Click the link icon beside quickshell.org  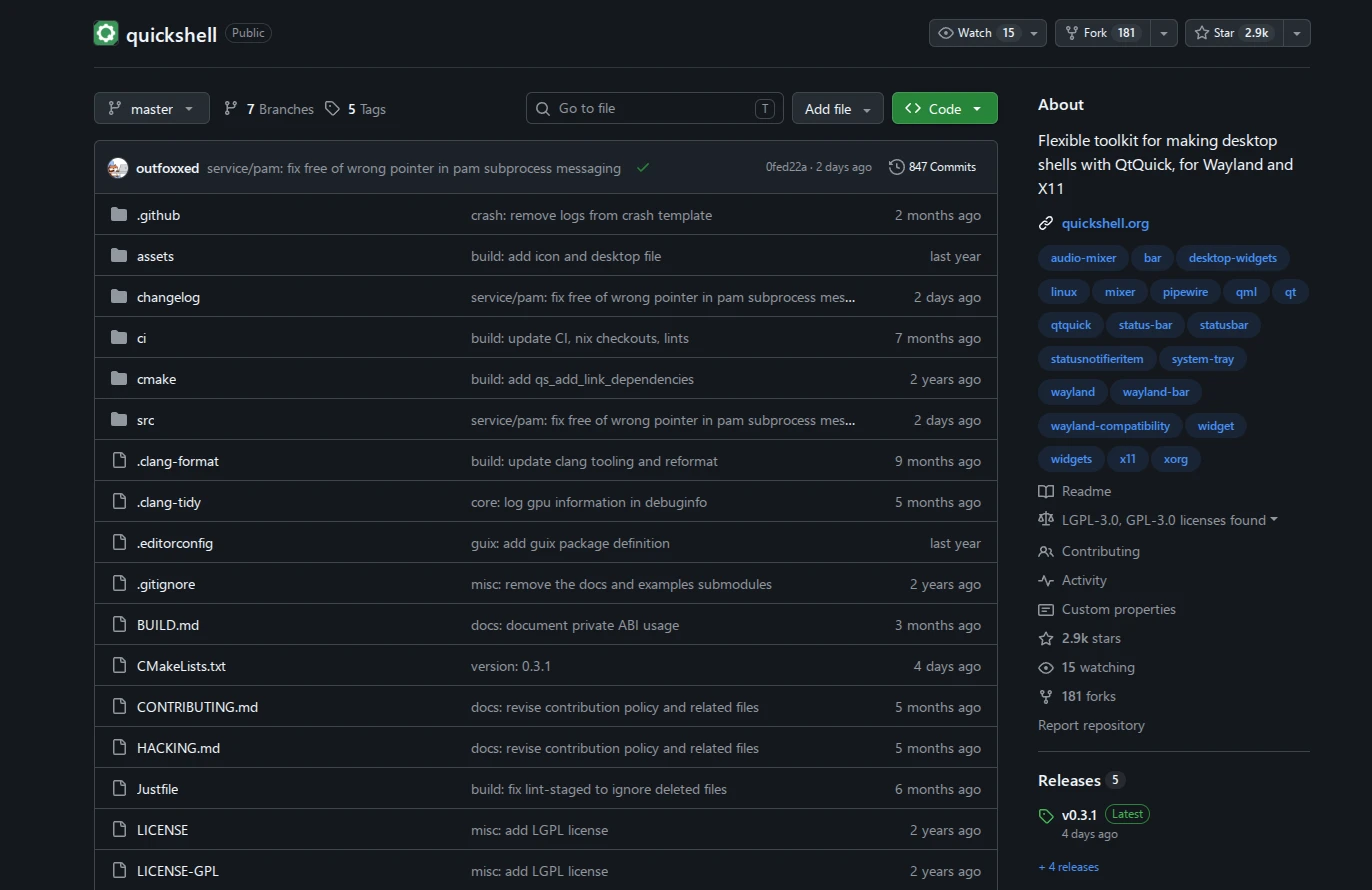1046,223
